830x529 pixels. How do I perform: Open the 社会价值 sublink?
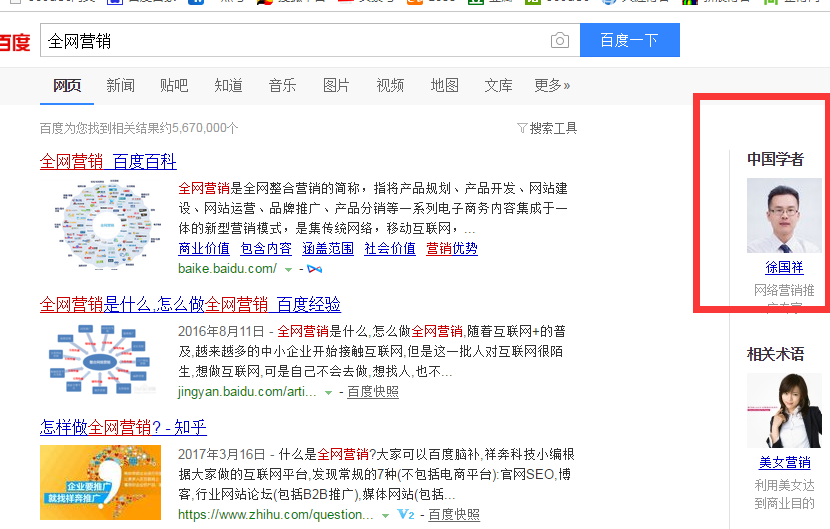click(x=390, y=248)
